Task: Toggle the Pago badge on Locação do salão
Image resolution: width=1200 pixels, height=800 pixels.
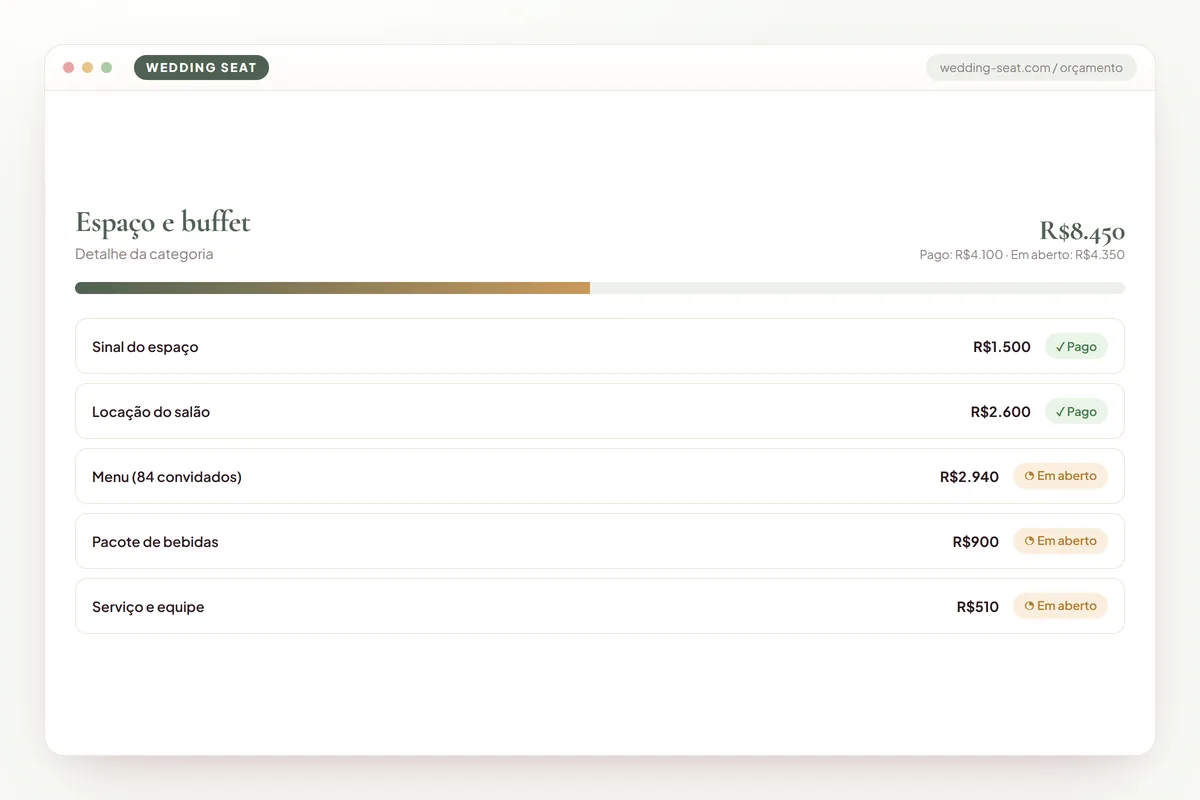Action: tap(1076, 412)
